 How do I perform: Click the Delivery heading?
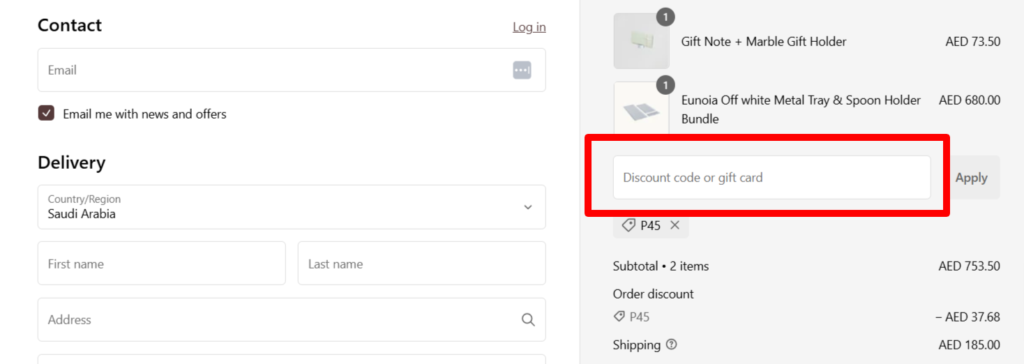coord(71,163)
